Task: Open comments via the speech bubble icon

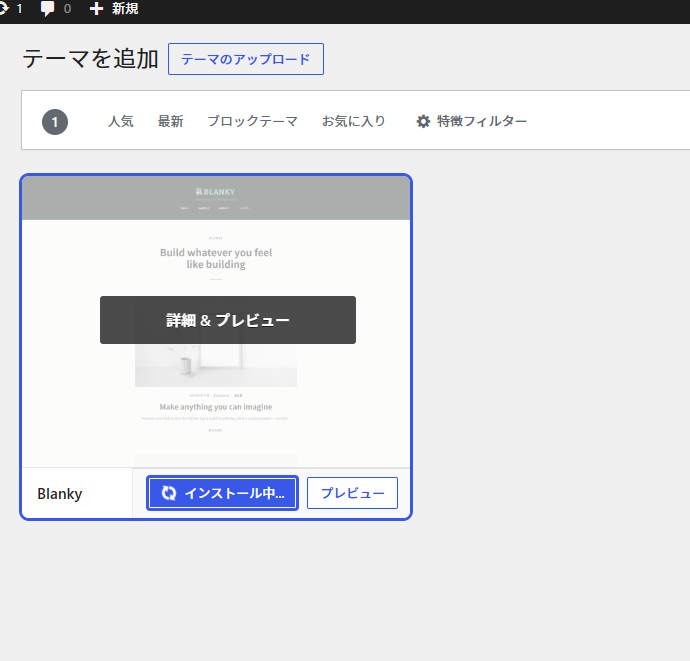Action: click(x=47, y=9)
